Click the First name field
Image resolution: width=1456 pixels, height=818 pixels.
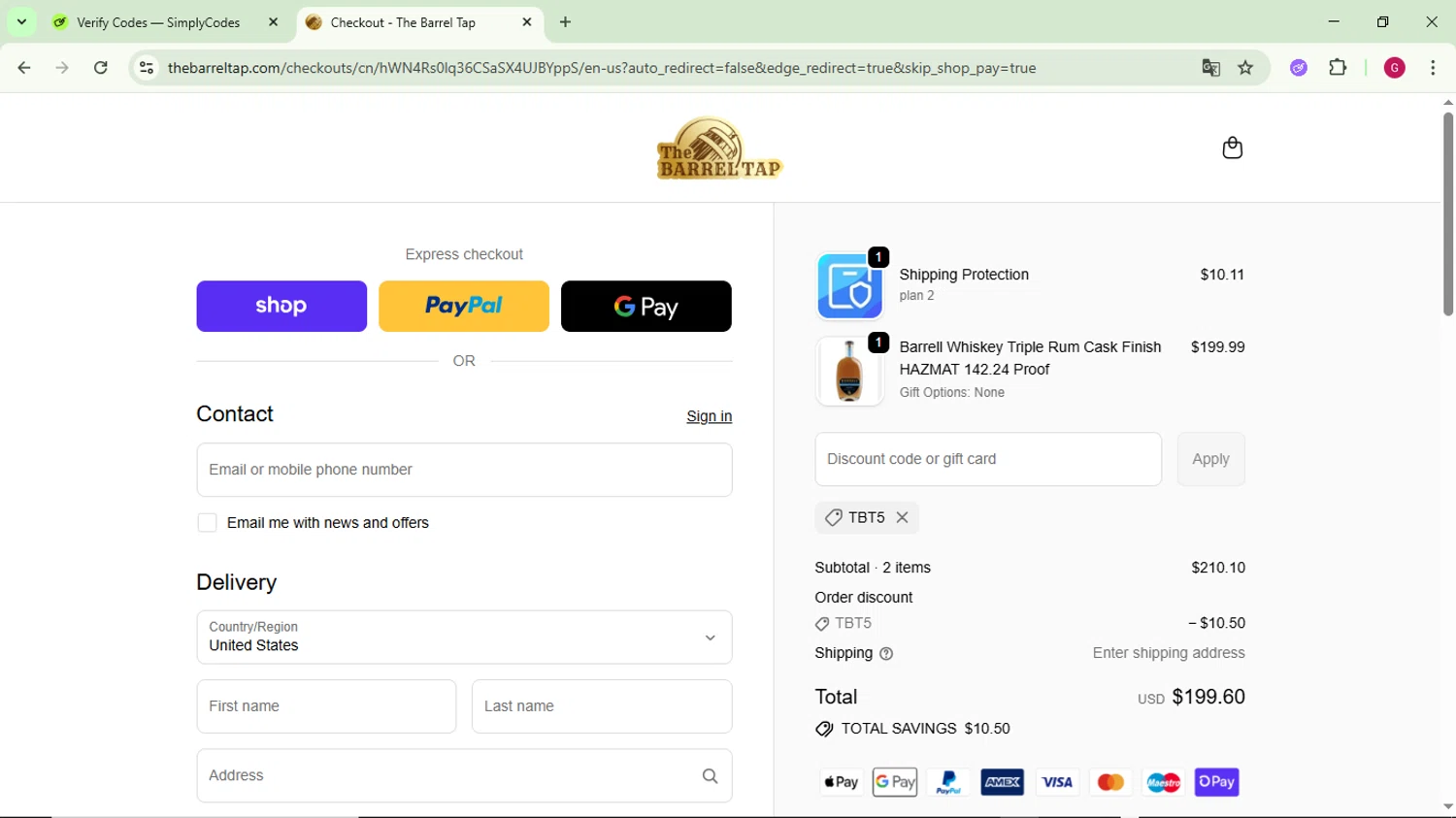[326, 706]
